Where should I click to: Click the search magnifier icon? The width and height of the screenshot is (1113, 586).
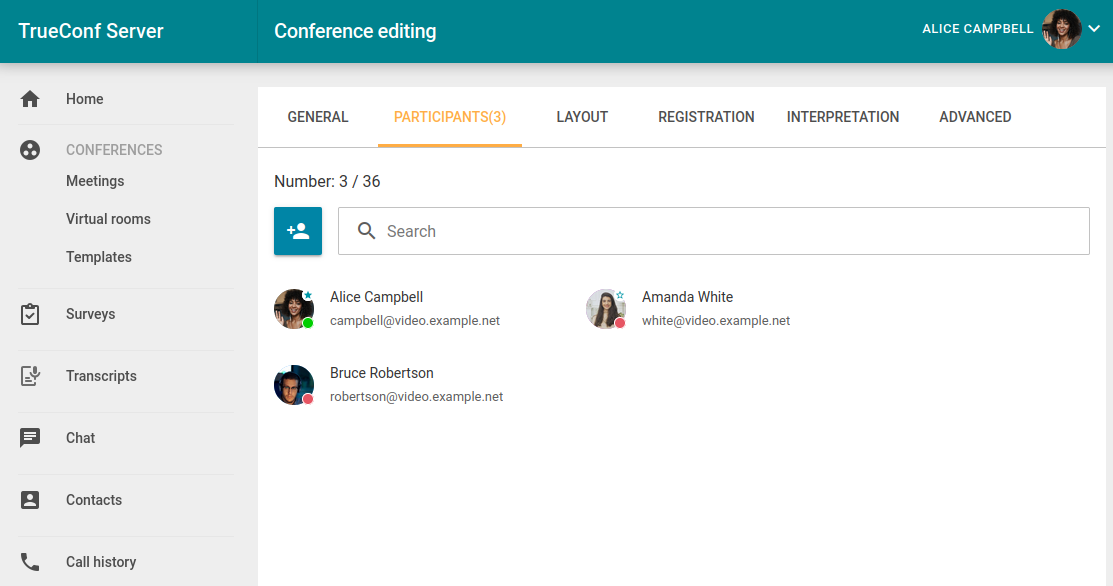367,231
